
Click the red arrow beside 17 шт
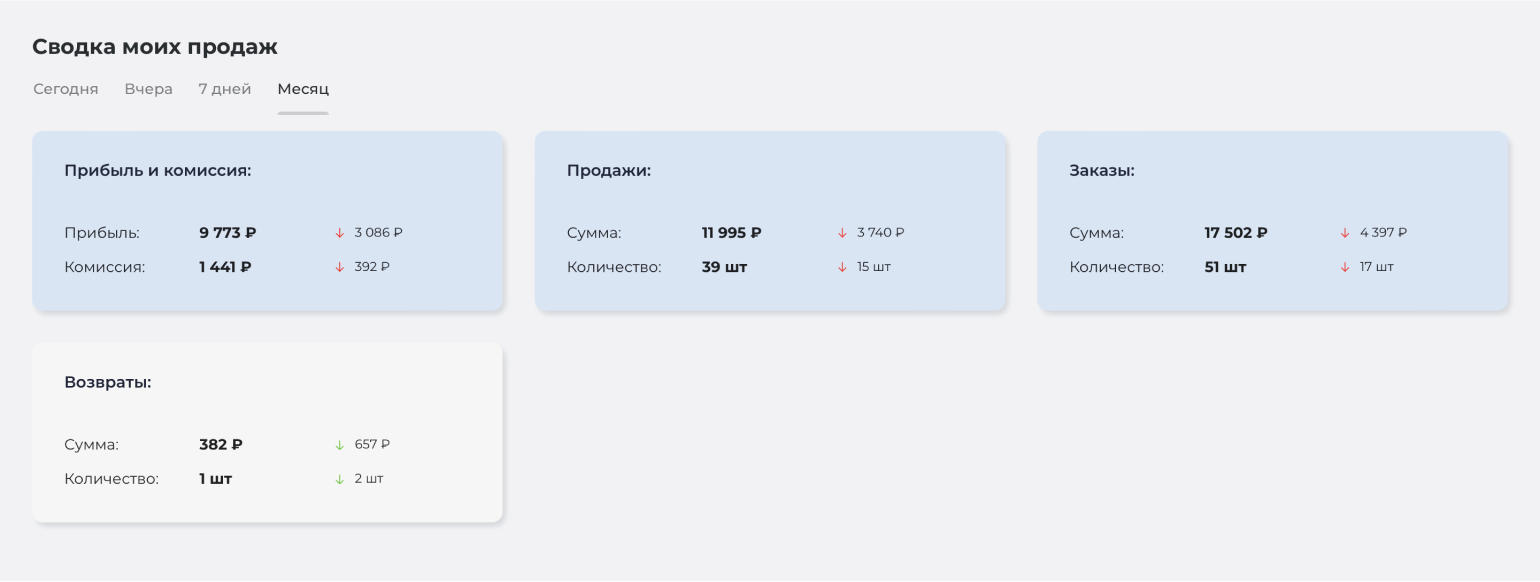coord(1345,267)
